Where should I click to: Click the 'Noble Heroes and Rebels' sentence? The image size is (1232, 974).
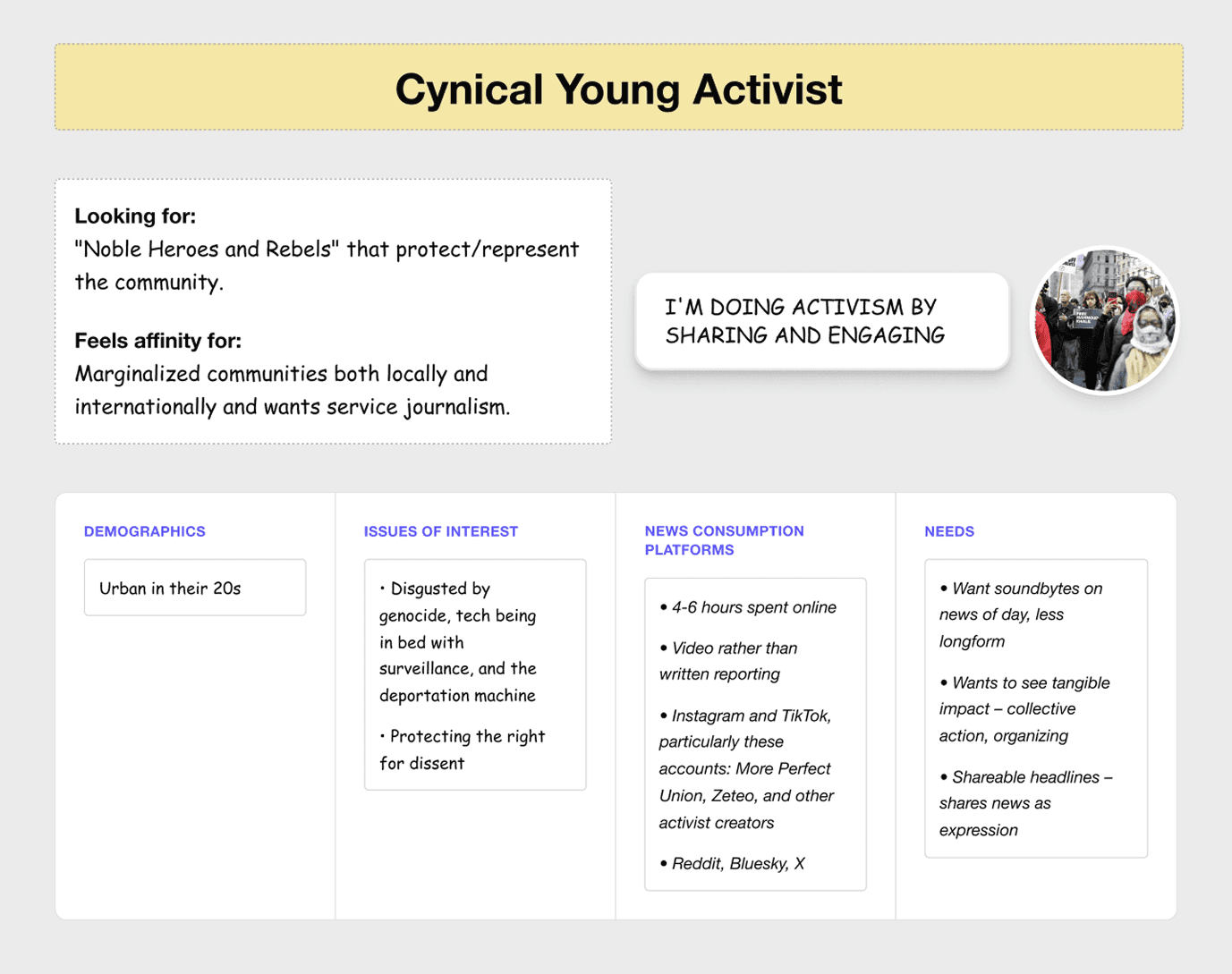[x=327, y=266]
